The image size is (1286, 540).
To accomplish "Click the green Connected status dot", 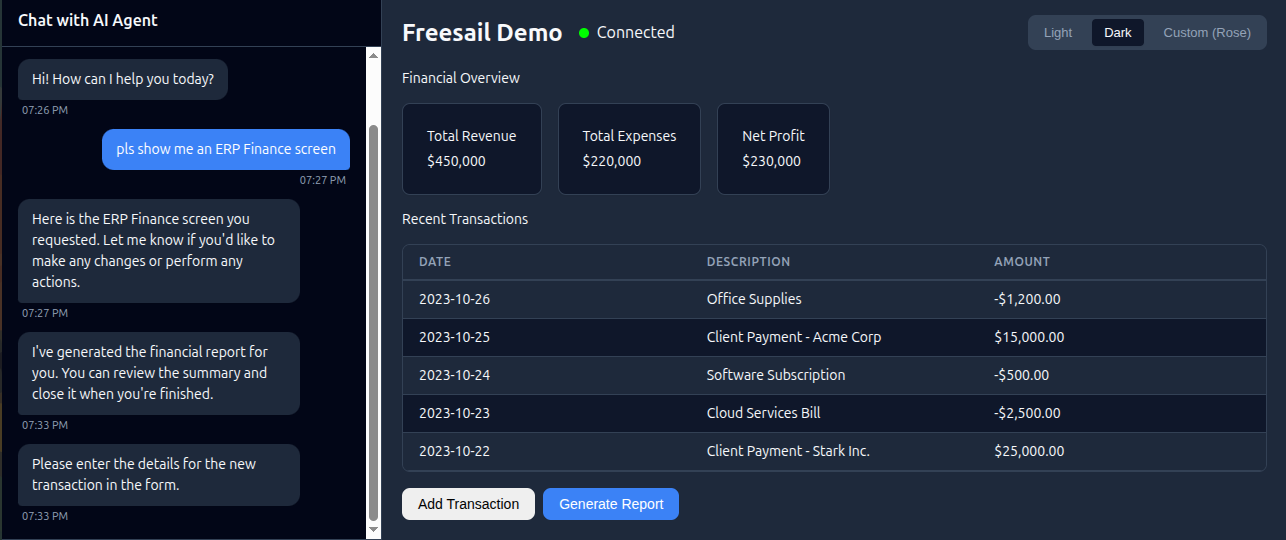I will pyautogui.click(x=584, y=33).
